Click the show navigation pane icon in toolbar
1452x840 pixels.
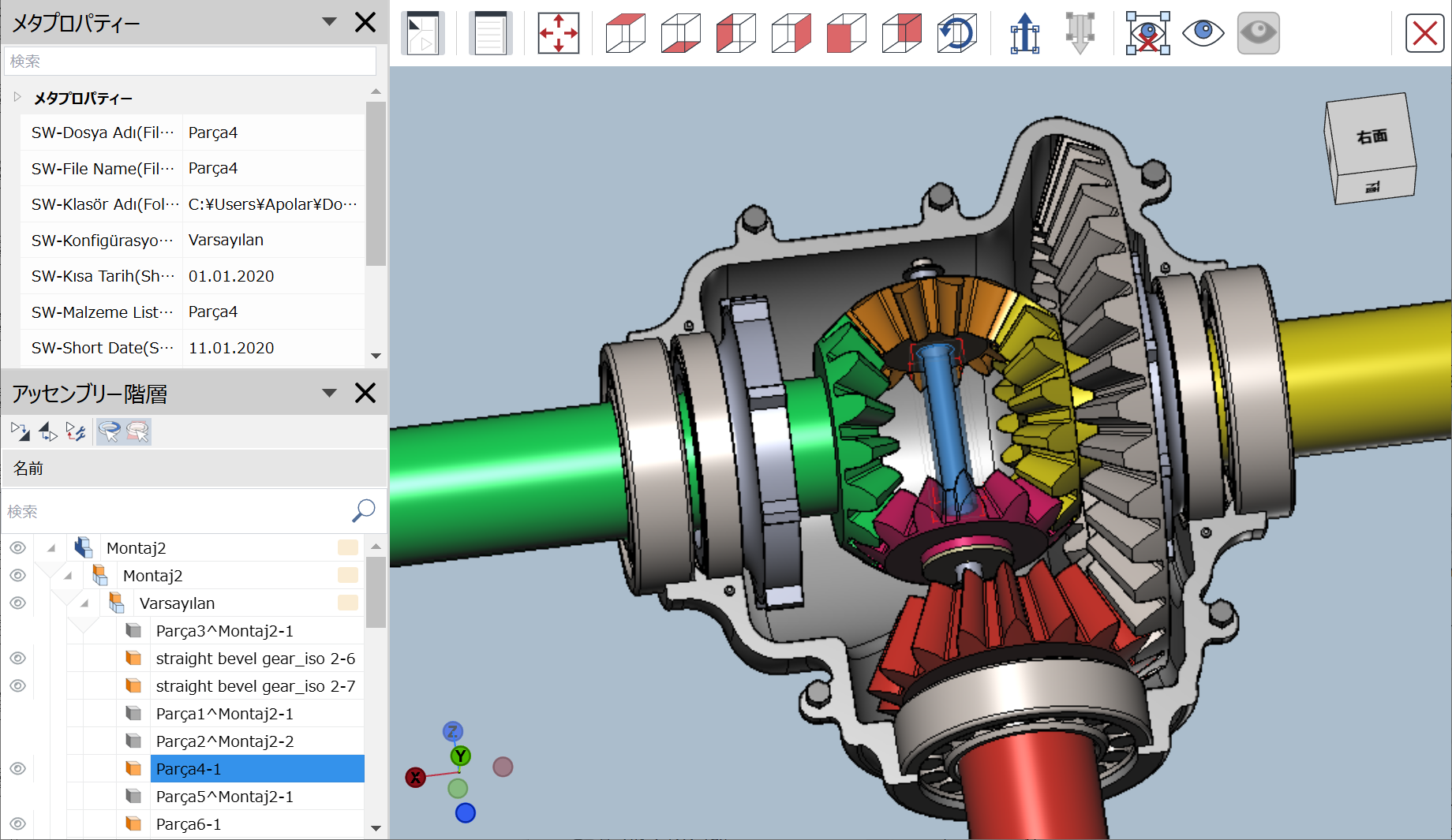coord(423,33)
